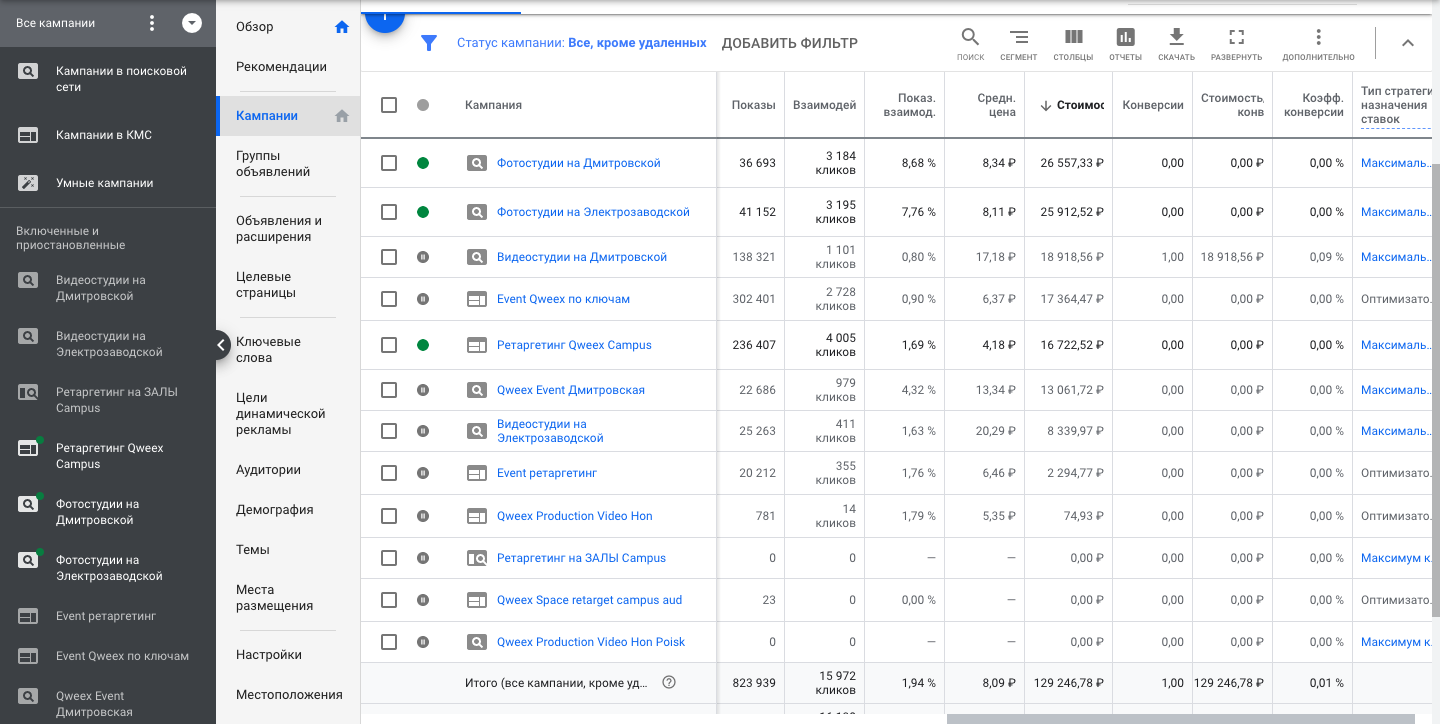
Task: Open the Столбцы columns editor
Action: [x=1073, y=44]
